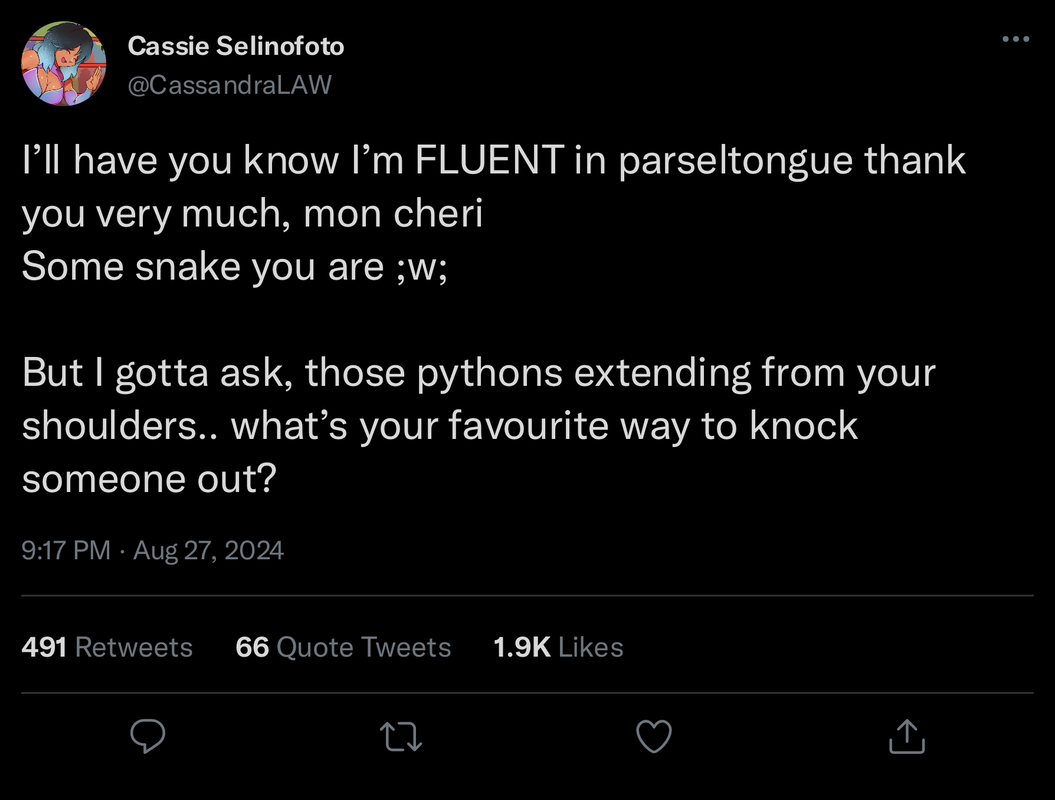Image resolution: width=1055 pixels, height=800 pixels.
Task: Click the 9:17 PM timestamp
Action: click(66, 550)
